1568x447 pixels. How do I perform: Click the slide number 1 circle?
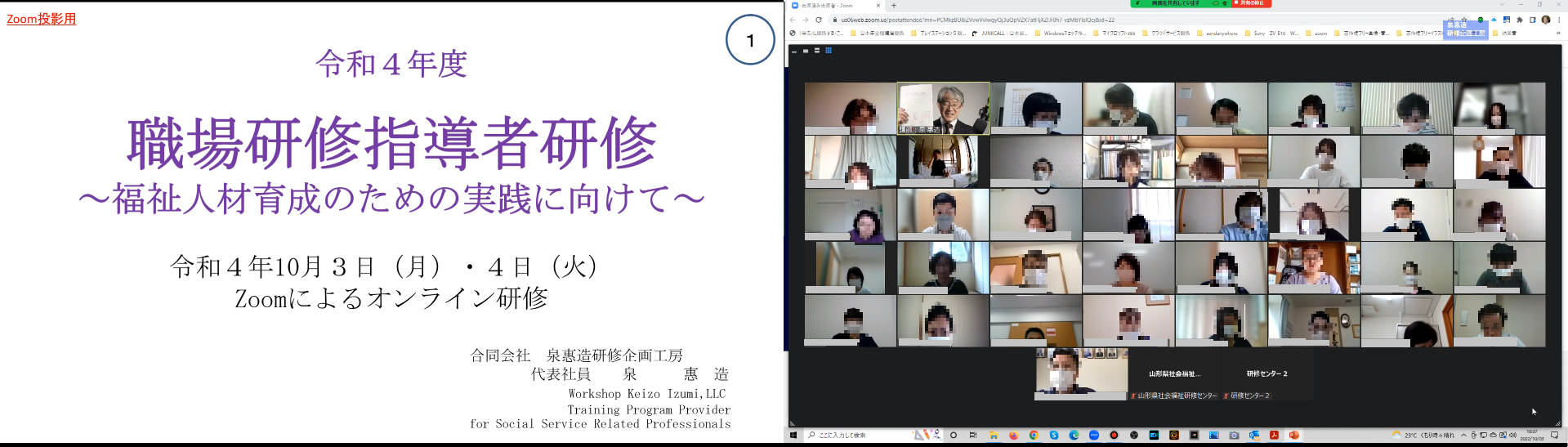coord(750,40)
